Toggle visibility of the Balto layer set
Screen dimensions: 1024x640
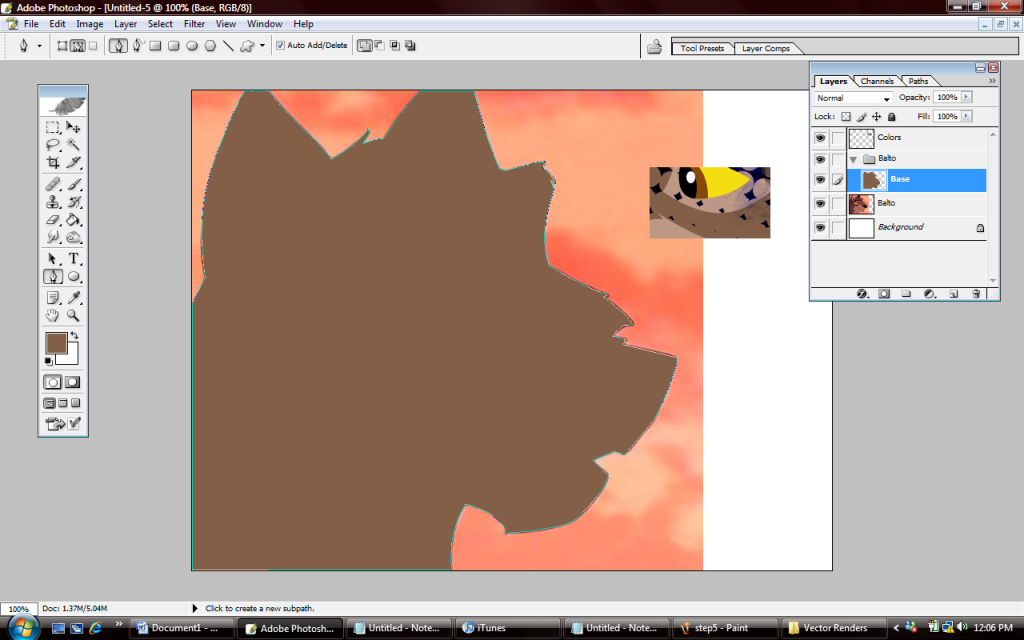820,159
